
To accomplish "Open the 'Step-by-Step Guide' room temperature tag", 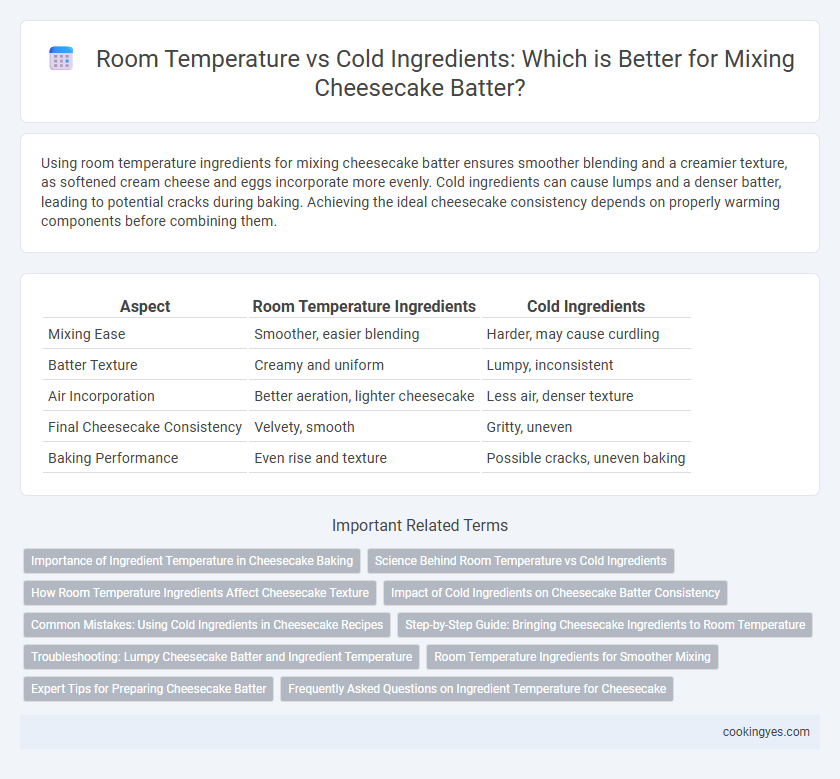I will point(605,625).
